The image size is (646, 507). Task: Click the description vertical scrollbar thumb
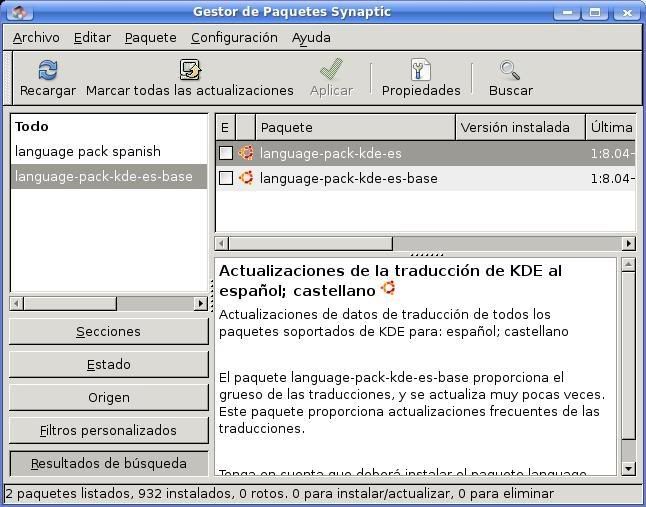click(x=628, y=355)
